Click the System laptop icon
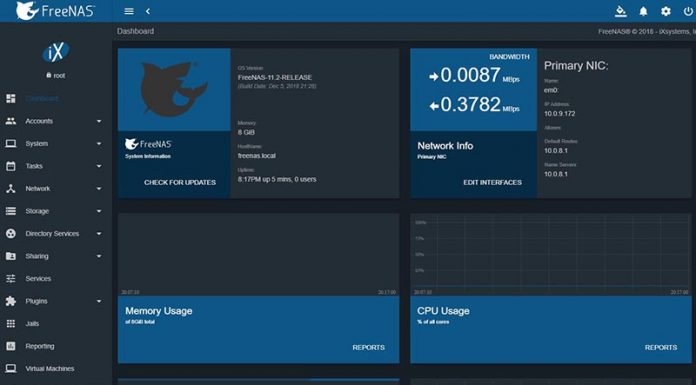 pyautogui.click(x=11, y=143)
